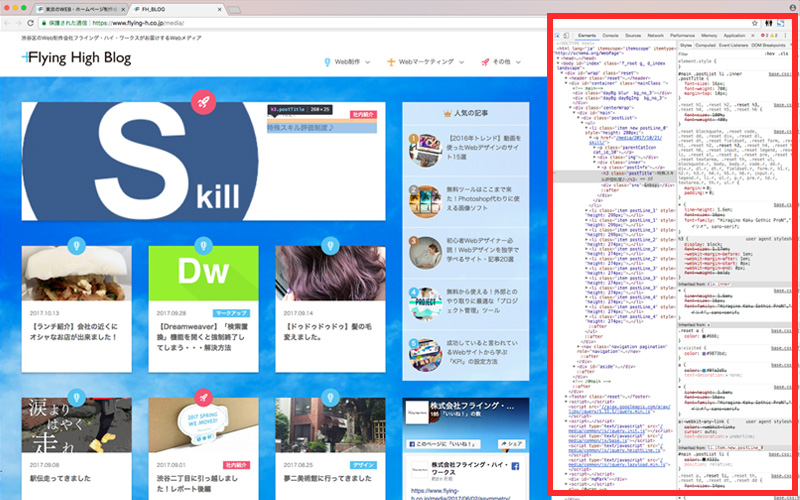Expand the div id="aside" node

click(x=574, y=366)
